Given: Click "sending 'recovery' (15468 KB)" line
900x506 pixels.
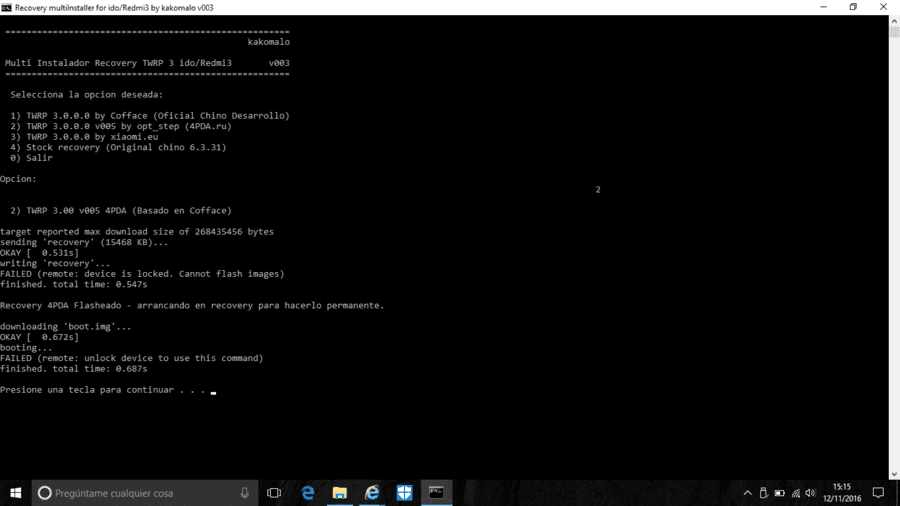Looking at the screenshot, I should click(x=84, y=242).
